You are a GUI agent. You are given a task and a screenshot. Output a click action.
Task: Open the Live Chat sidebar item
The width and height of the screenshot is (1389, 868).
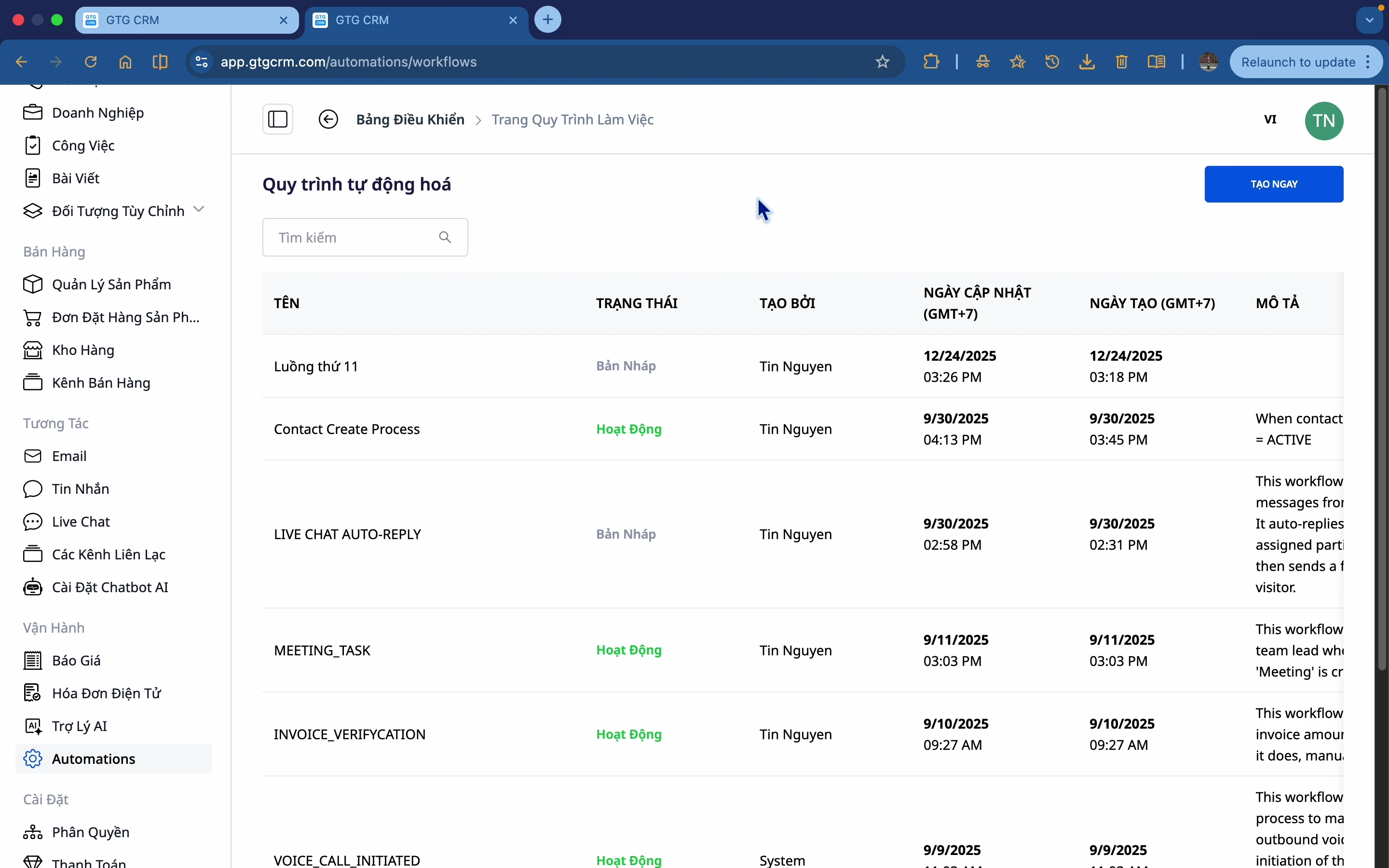(x=81, y=521)
